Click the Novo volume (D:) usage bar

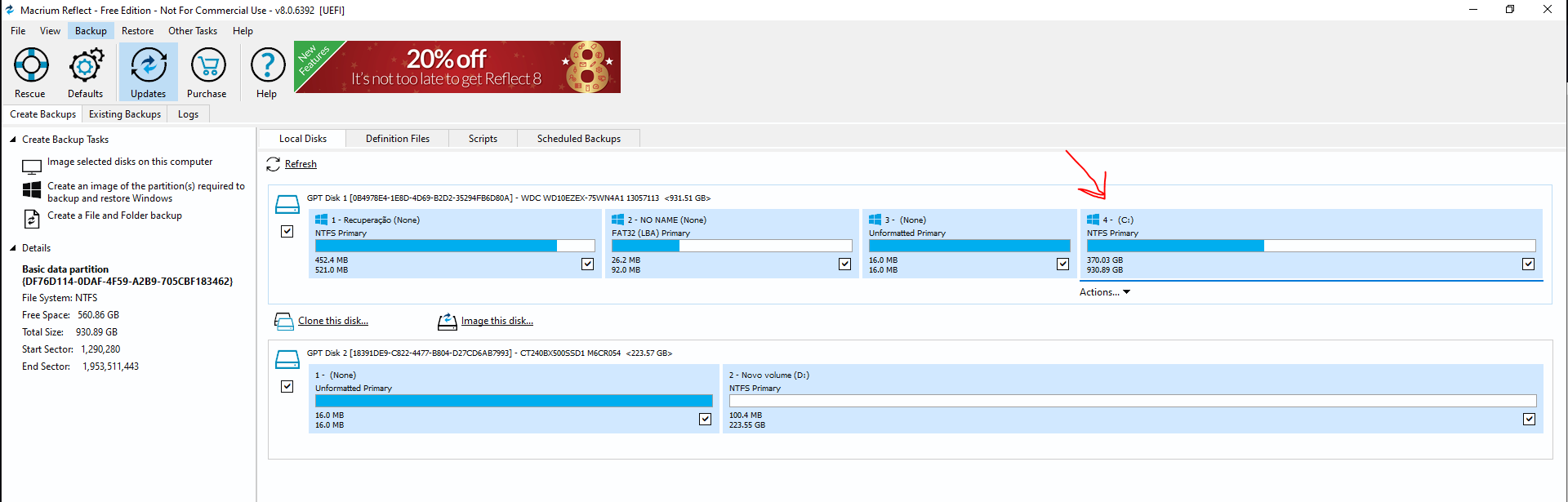click(x=1133, y=401)
